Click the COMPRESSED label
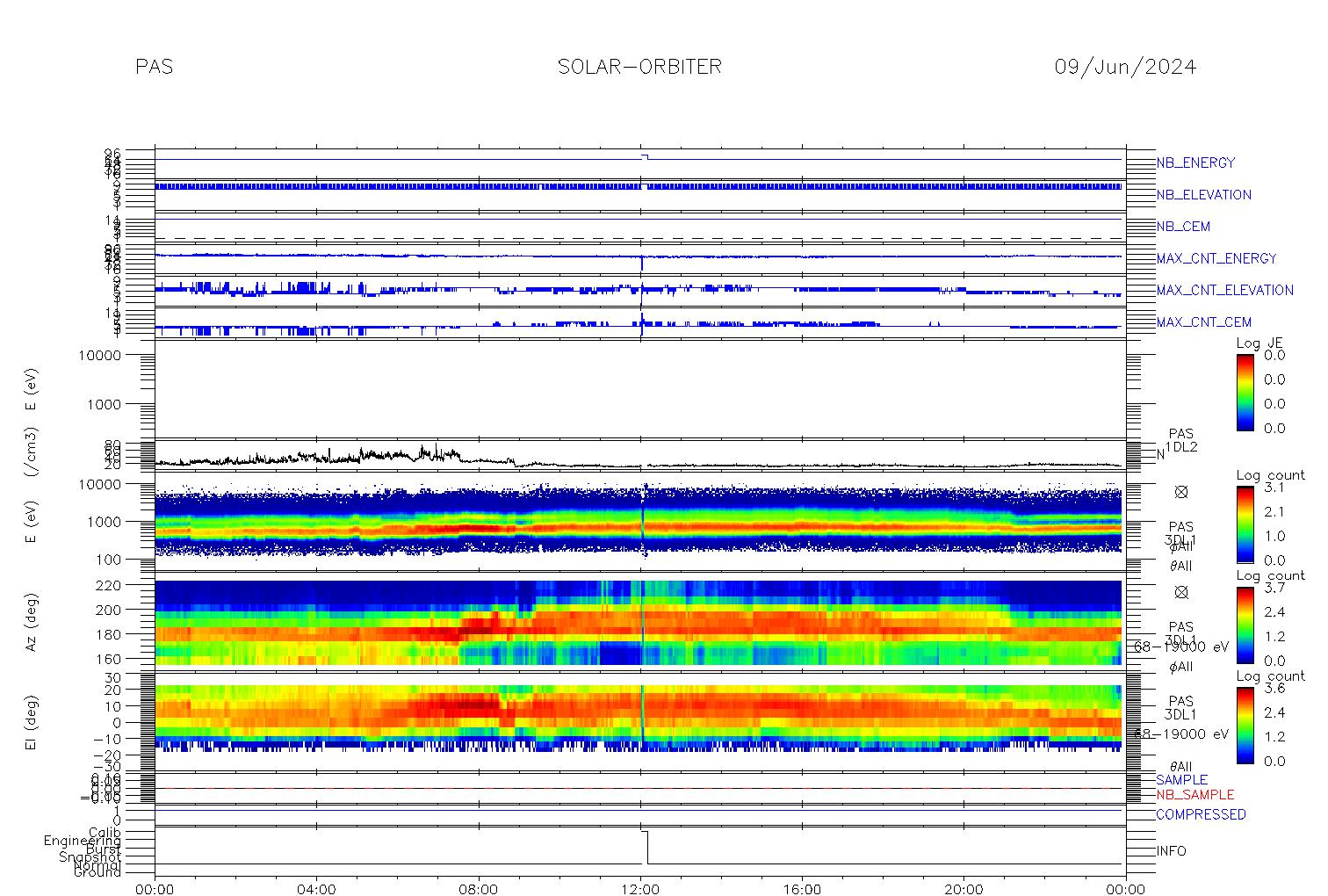 pos(1201,814)
